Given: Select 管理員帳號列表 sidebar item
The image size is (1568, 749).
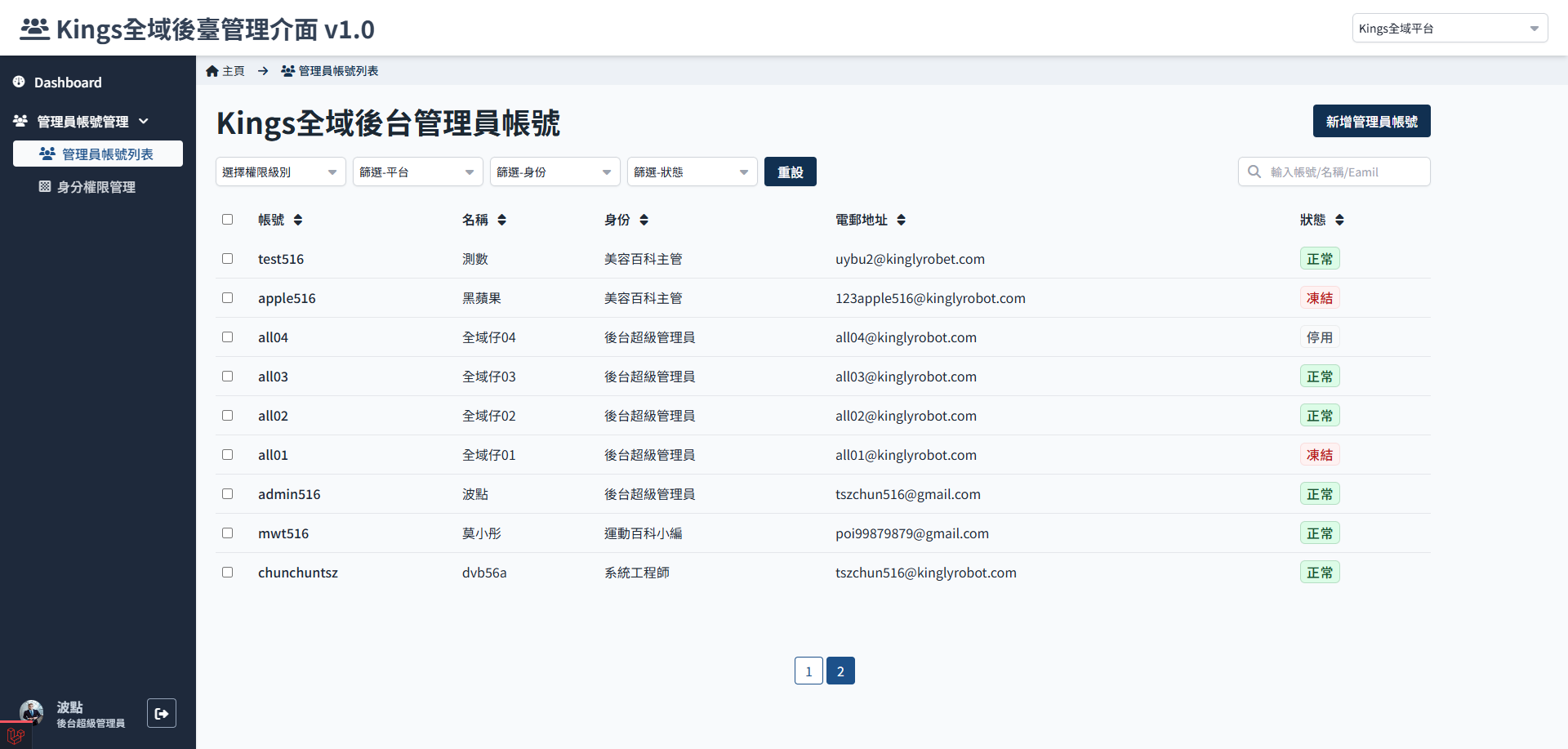Looking at the screenshot, I should [98, 154].
